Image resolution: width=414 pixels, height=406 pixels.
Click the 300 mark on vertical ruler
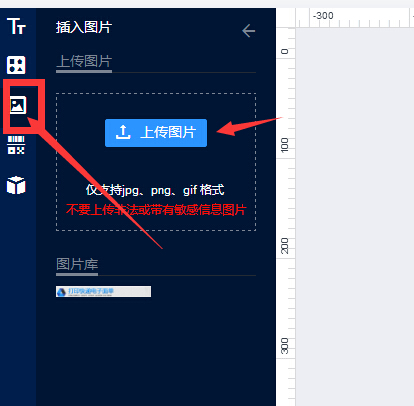coord(284,346)
